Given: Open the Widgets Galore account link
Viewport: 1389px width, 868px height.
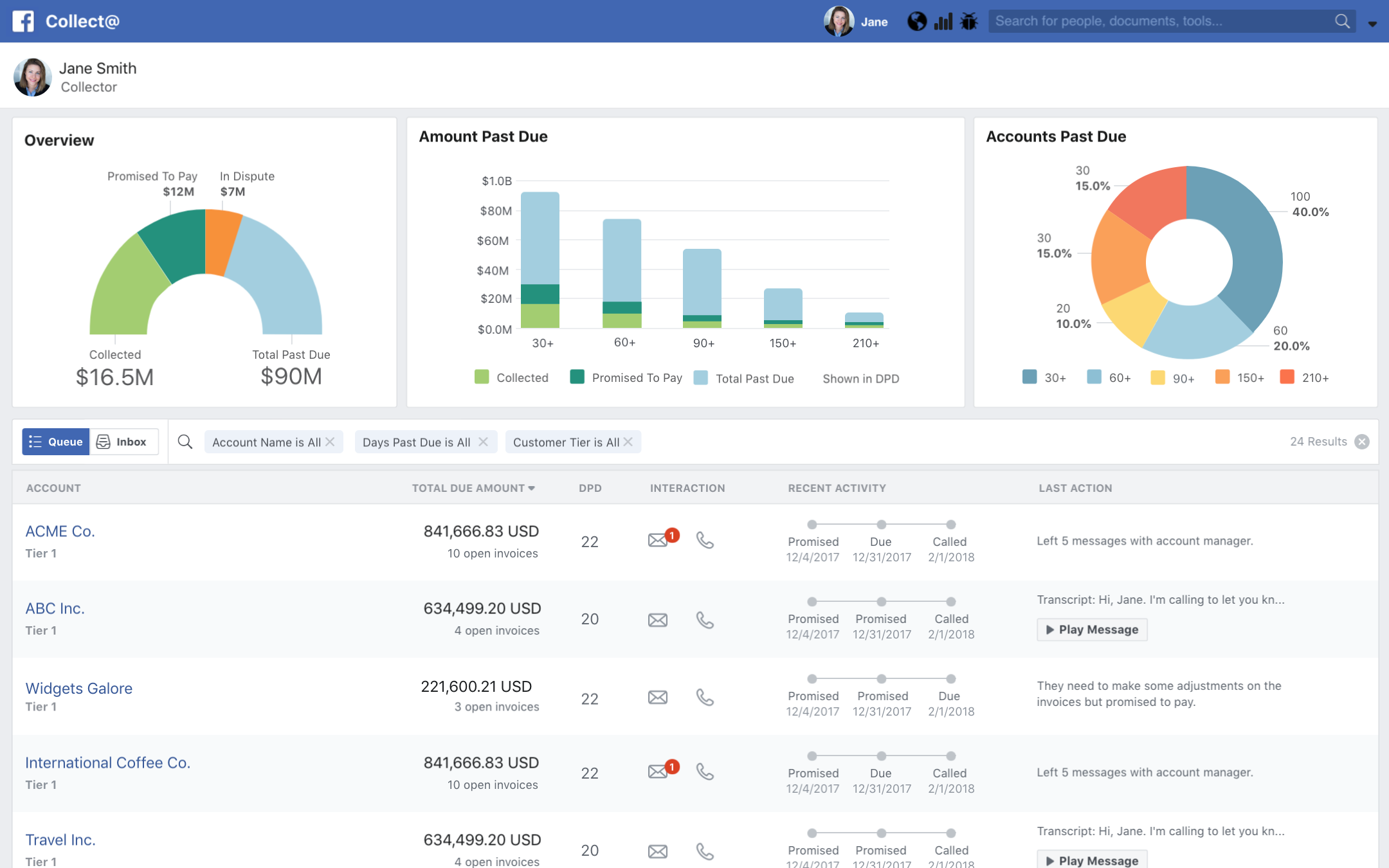Looking at the screenshot, I should click(x=79, y=688).
